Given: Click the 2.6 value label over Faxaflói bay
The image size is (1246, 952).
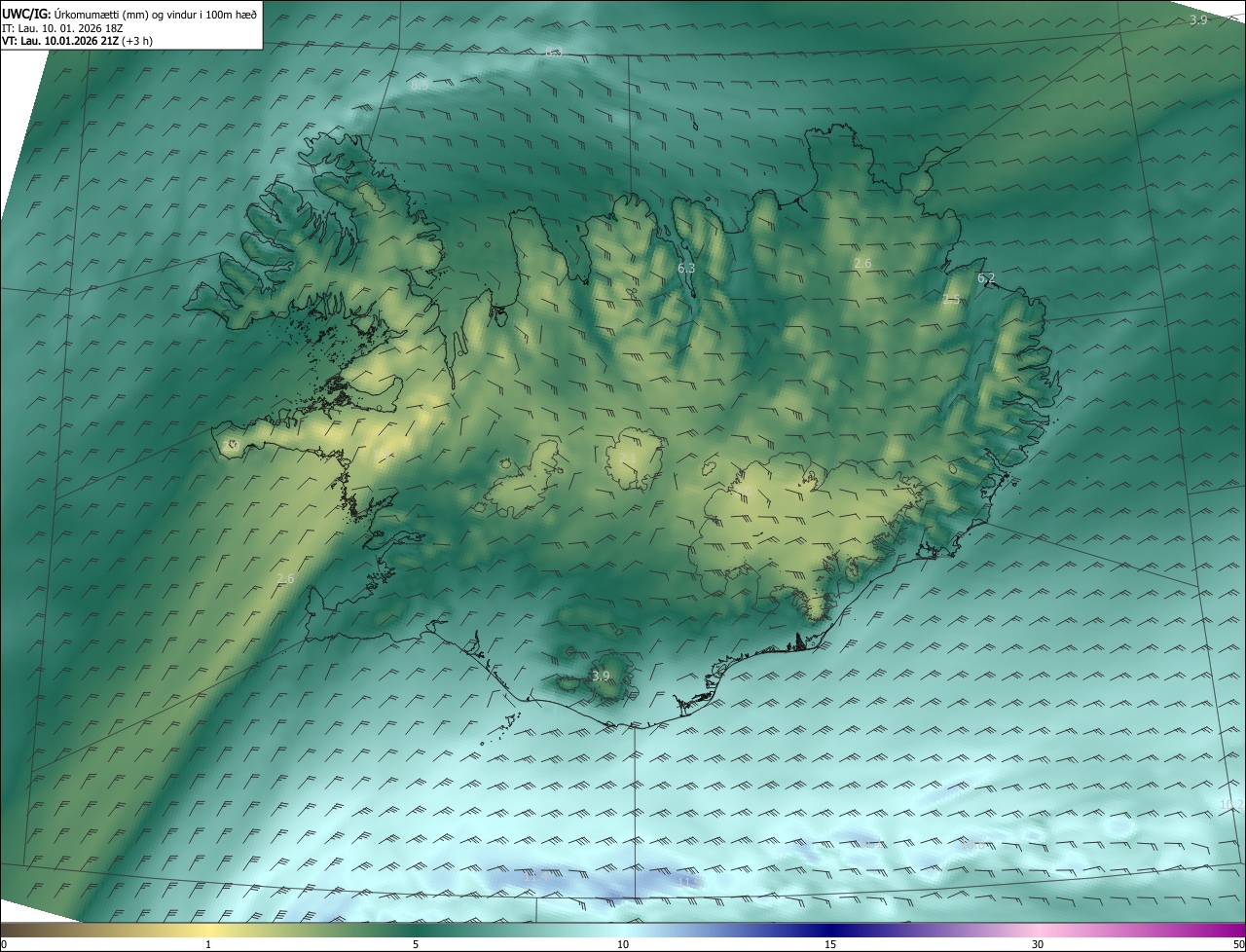Looking at the screenshot, I should [x=285, y=578].
